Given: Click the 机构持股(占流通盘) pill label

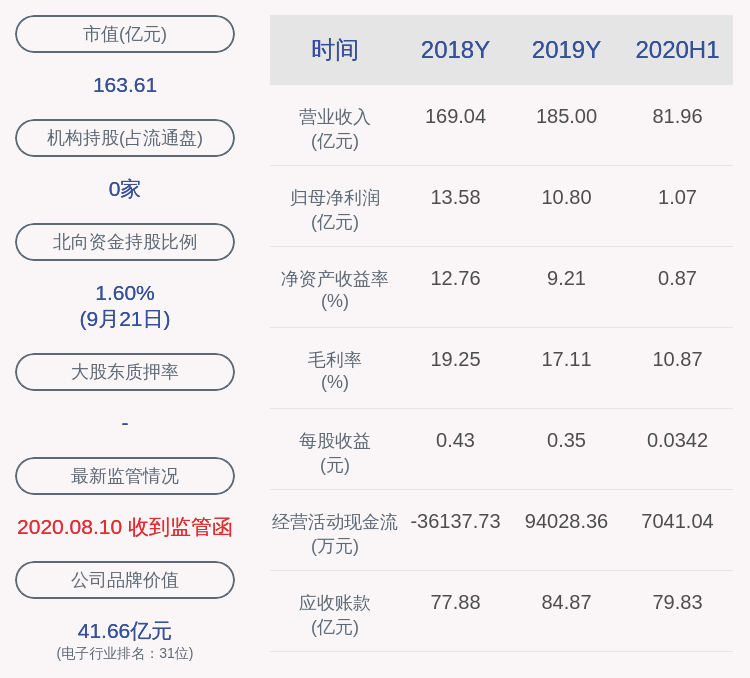Looking at the screenshot, I should [x=125, y=138].
